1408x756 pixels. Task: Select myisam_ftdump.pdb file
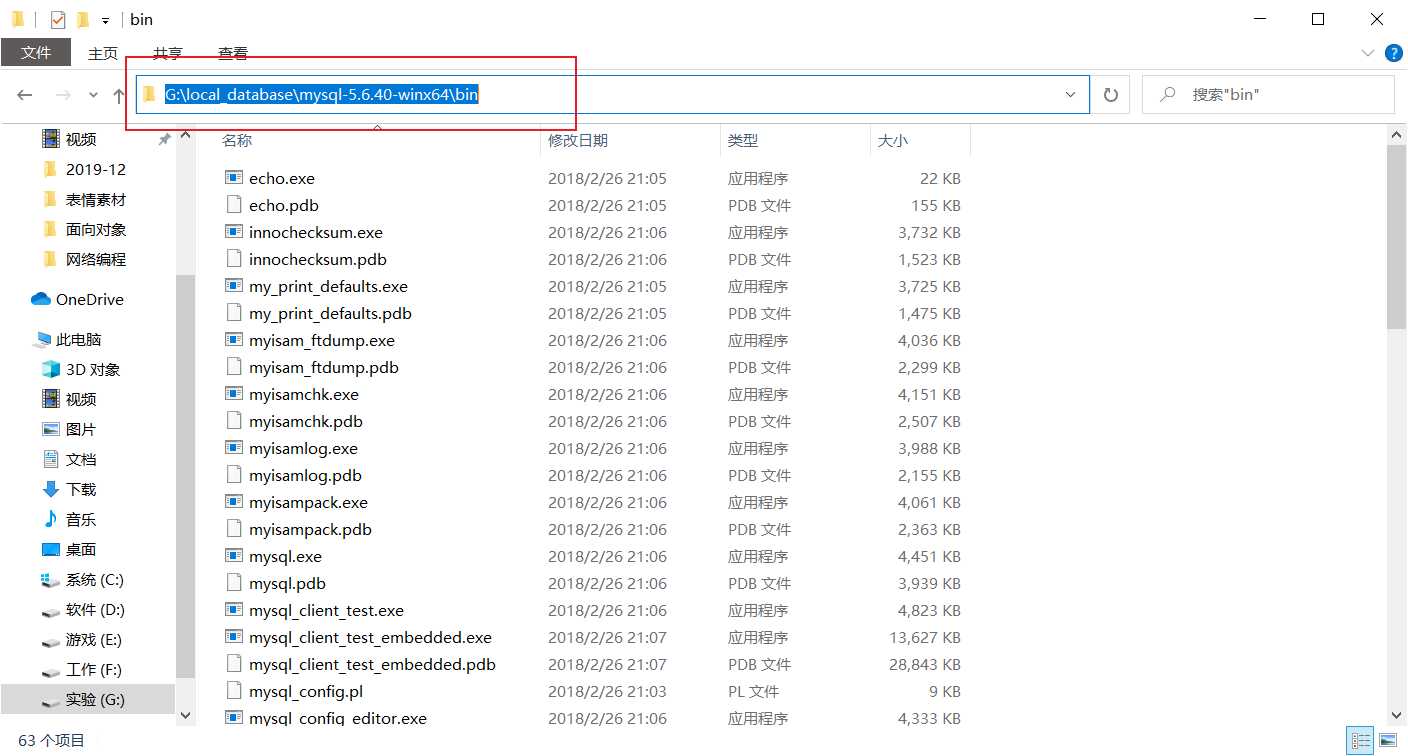tap(324, 367)
